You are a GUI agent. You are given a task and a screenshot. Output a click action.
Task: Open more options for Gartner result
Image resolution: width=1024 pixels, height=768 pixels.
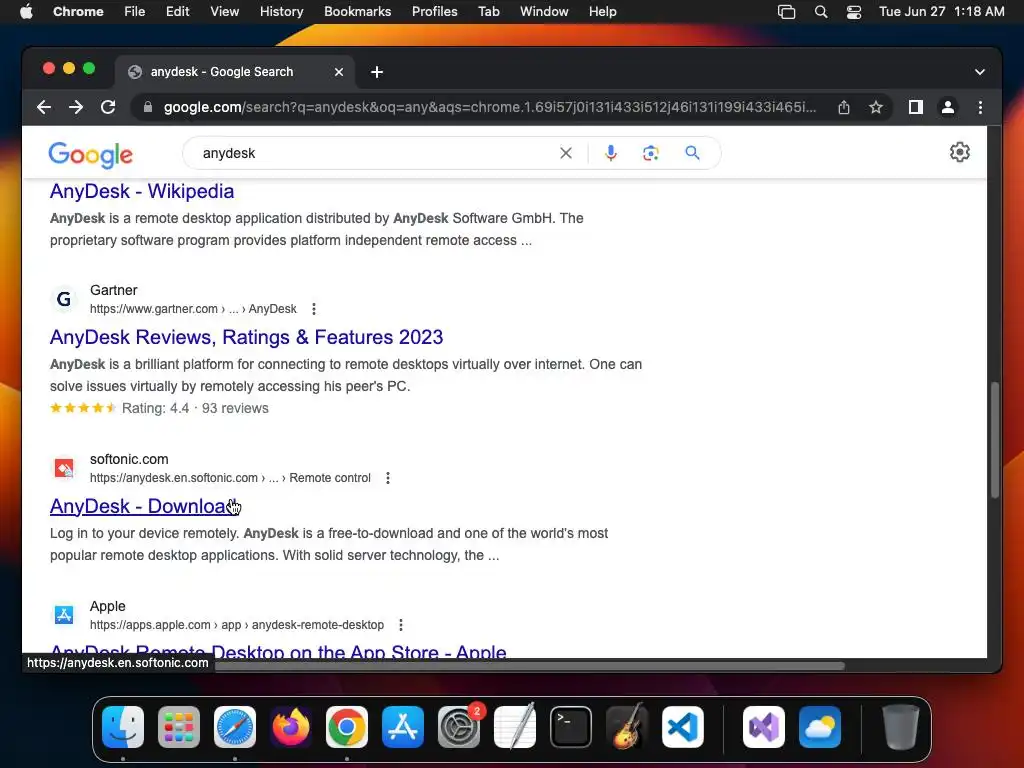(x=313, y=309)
